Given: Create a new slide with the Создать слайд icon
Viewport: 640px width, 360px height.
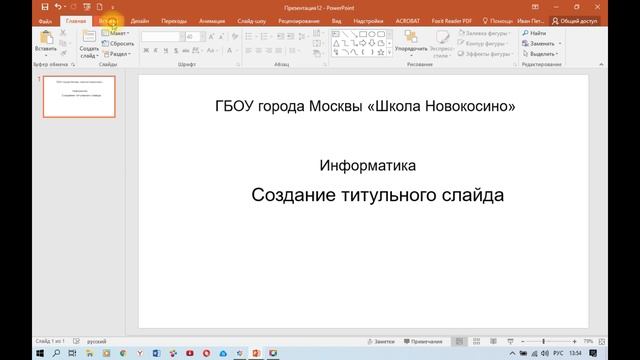Looking at the screenshot, I should click(x=89, y=37).
